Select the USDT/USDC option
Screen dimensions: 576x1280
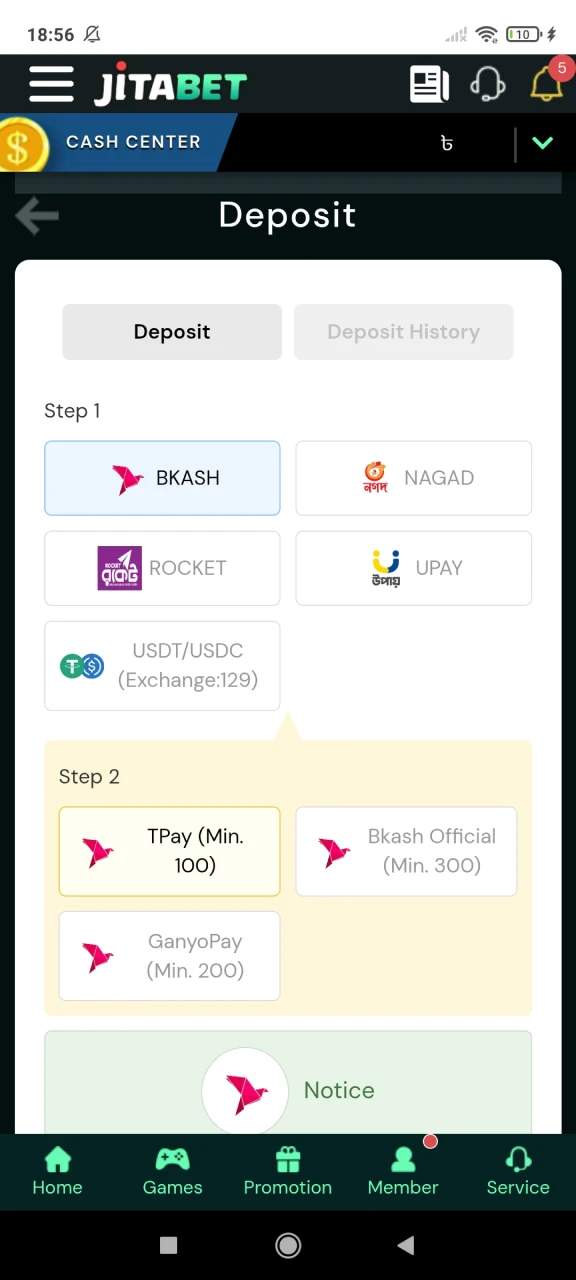162,665
